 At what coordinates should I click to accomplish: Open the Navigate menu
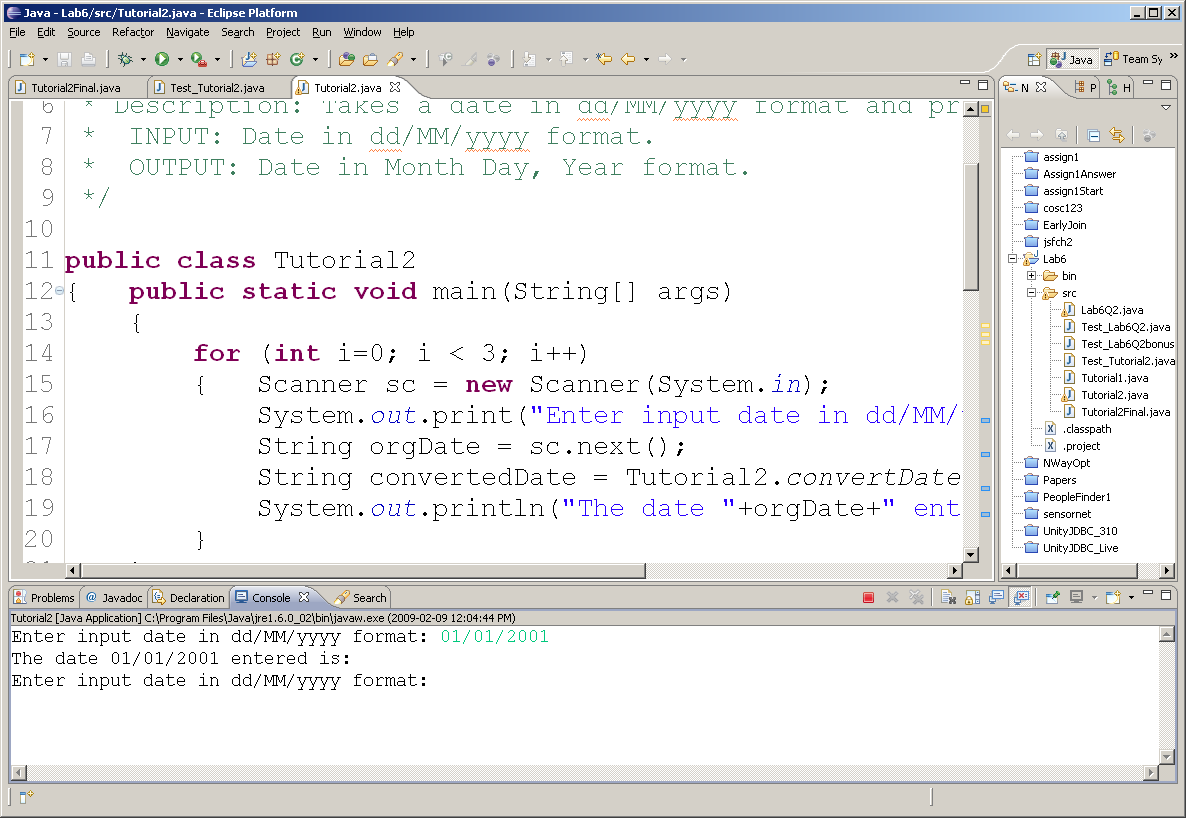pyautogui.click(x=188, y=32)
